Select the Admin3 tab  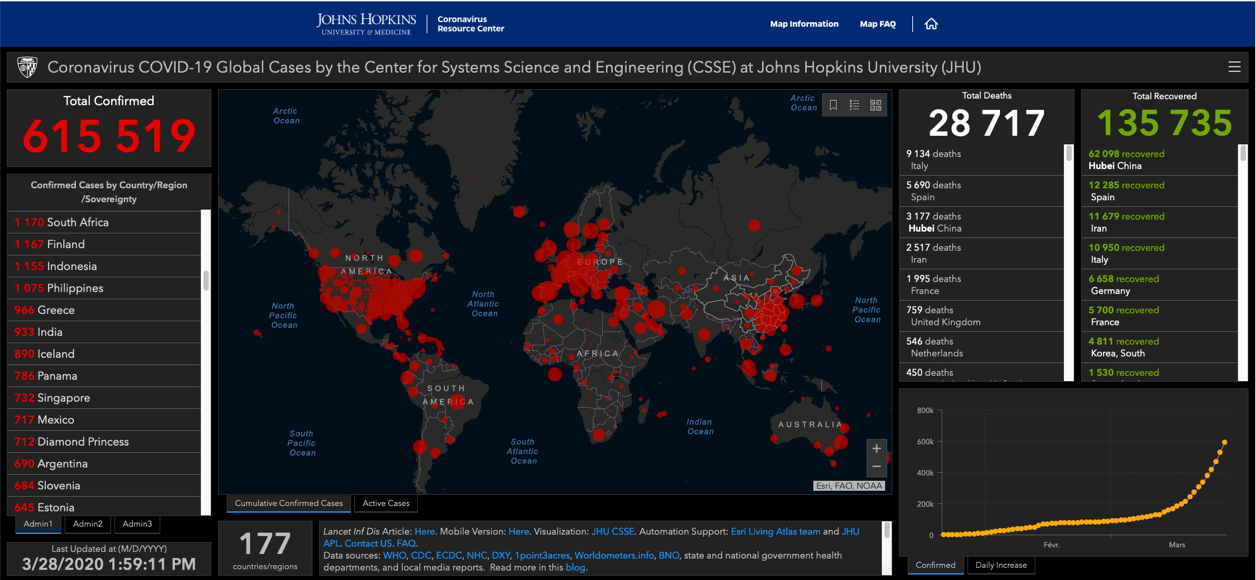point(137,524)
